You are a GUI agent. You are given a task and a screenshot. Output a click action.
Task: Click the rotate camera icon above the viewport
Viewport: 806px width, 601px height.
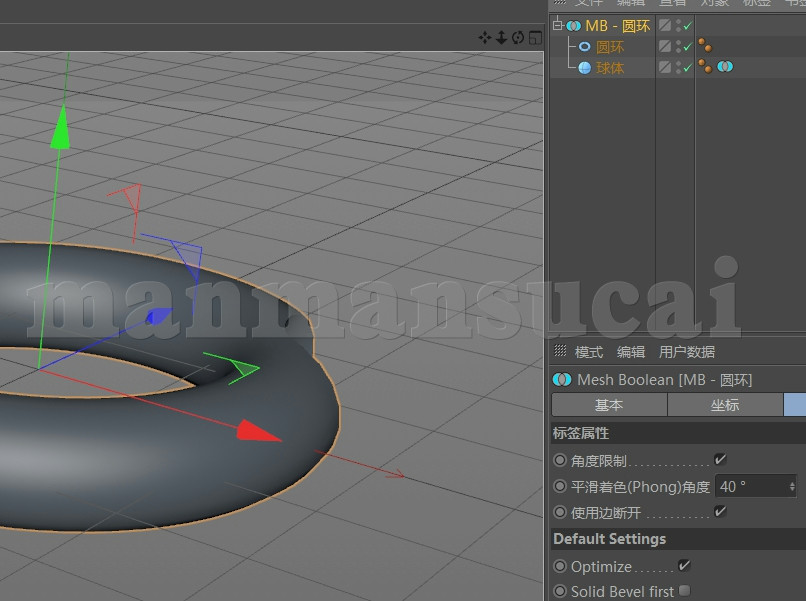pyautogui.click(x=518, y=37)
